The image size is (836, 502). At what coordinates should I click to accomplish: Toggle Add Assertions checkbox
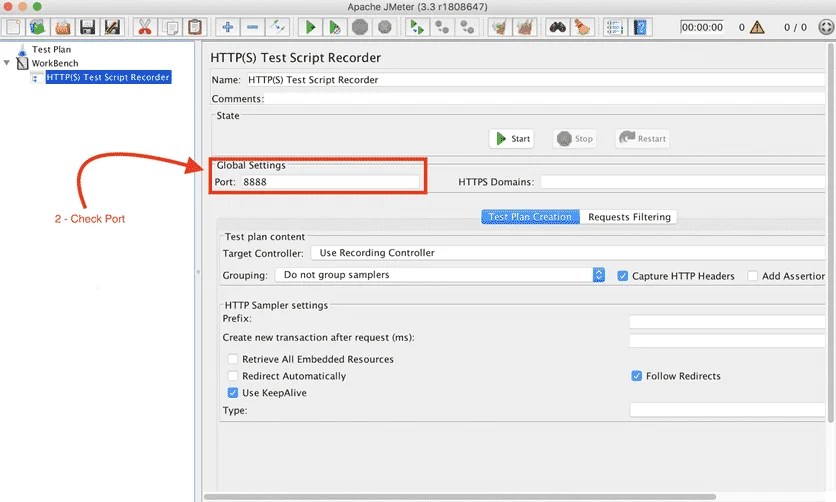[752, 276]
